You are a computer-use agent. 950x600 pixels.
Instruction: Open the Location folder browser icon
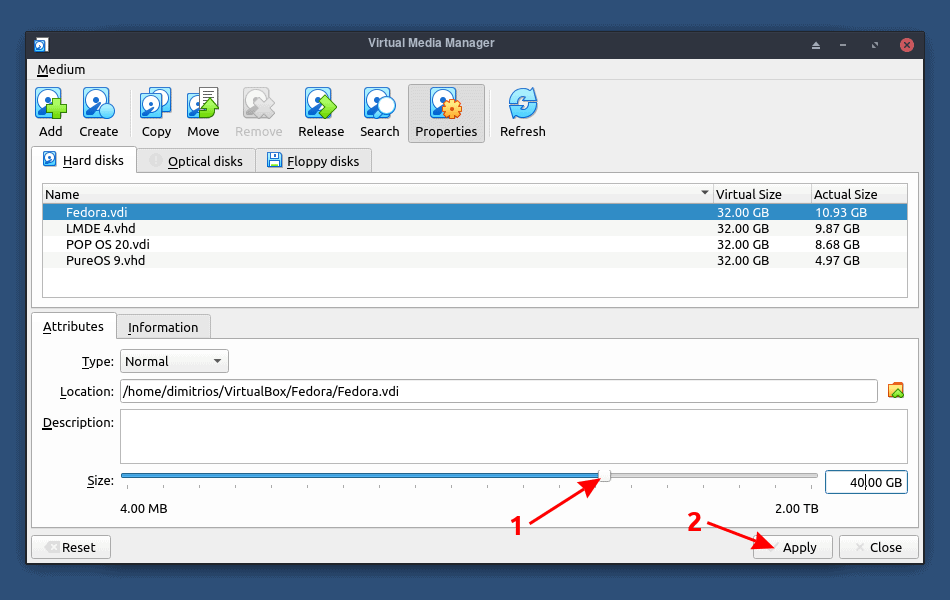click(x=895, y=391)
